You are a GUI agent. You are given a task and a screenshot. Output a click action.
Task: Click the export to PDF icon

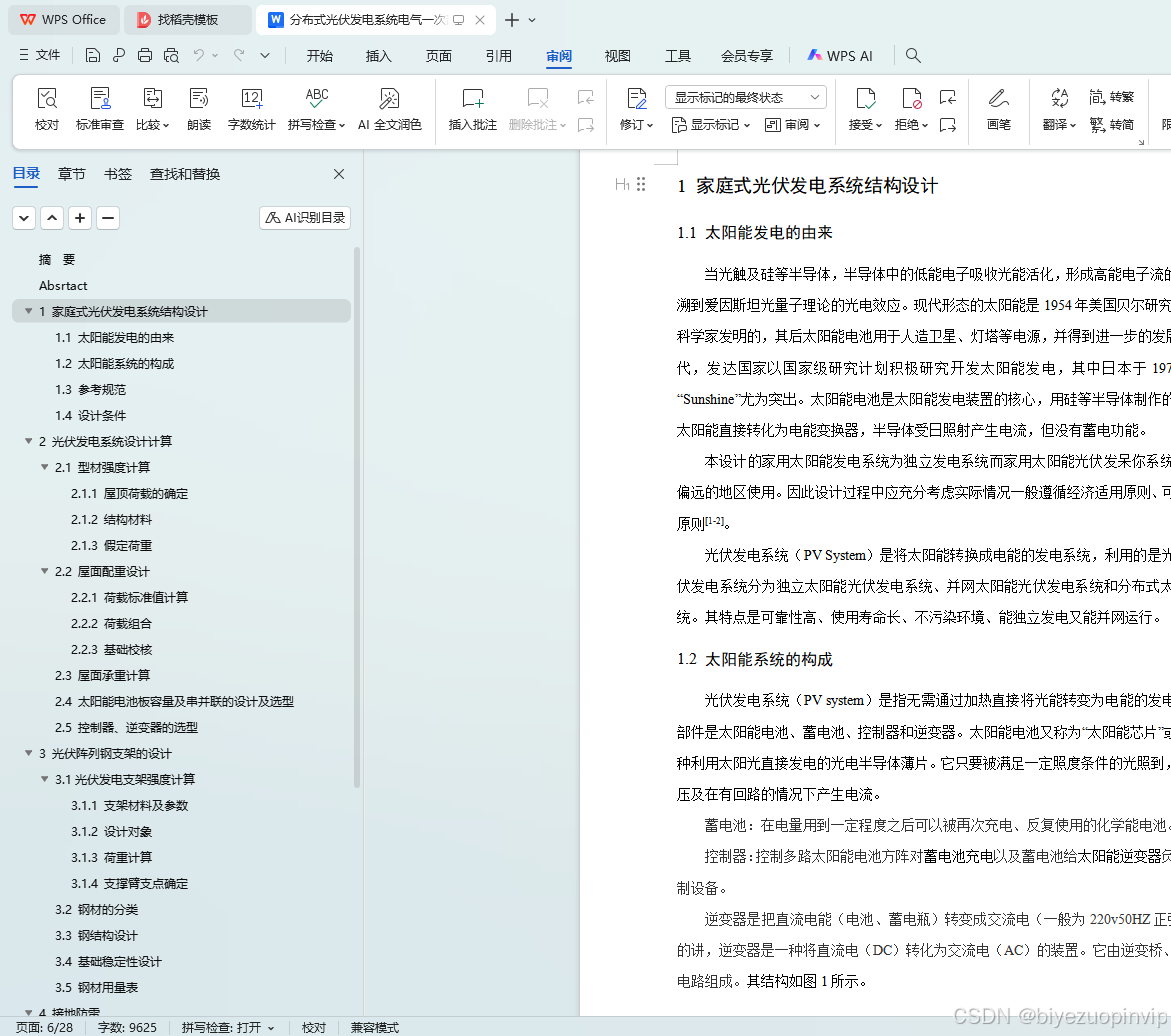pos(118,55)
